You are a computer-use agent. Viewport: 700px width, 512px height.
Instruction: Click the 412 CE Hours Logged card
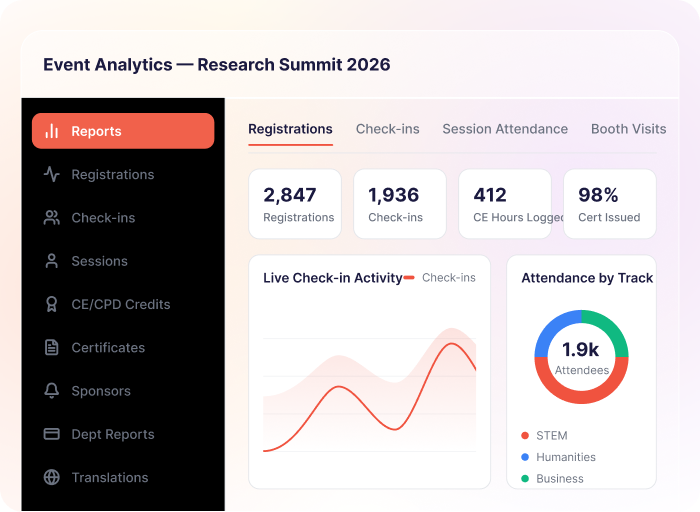pyautogui.click(x=505, y=204)
